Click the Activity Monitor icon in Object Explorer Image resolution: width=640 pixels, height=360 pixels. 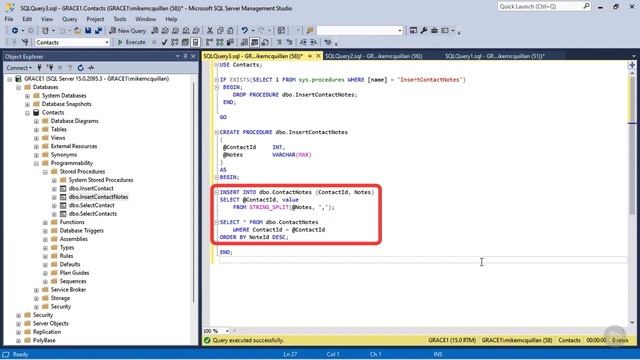coord(91,68)
